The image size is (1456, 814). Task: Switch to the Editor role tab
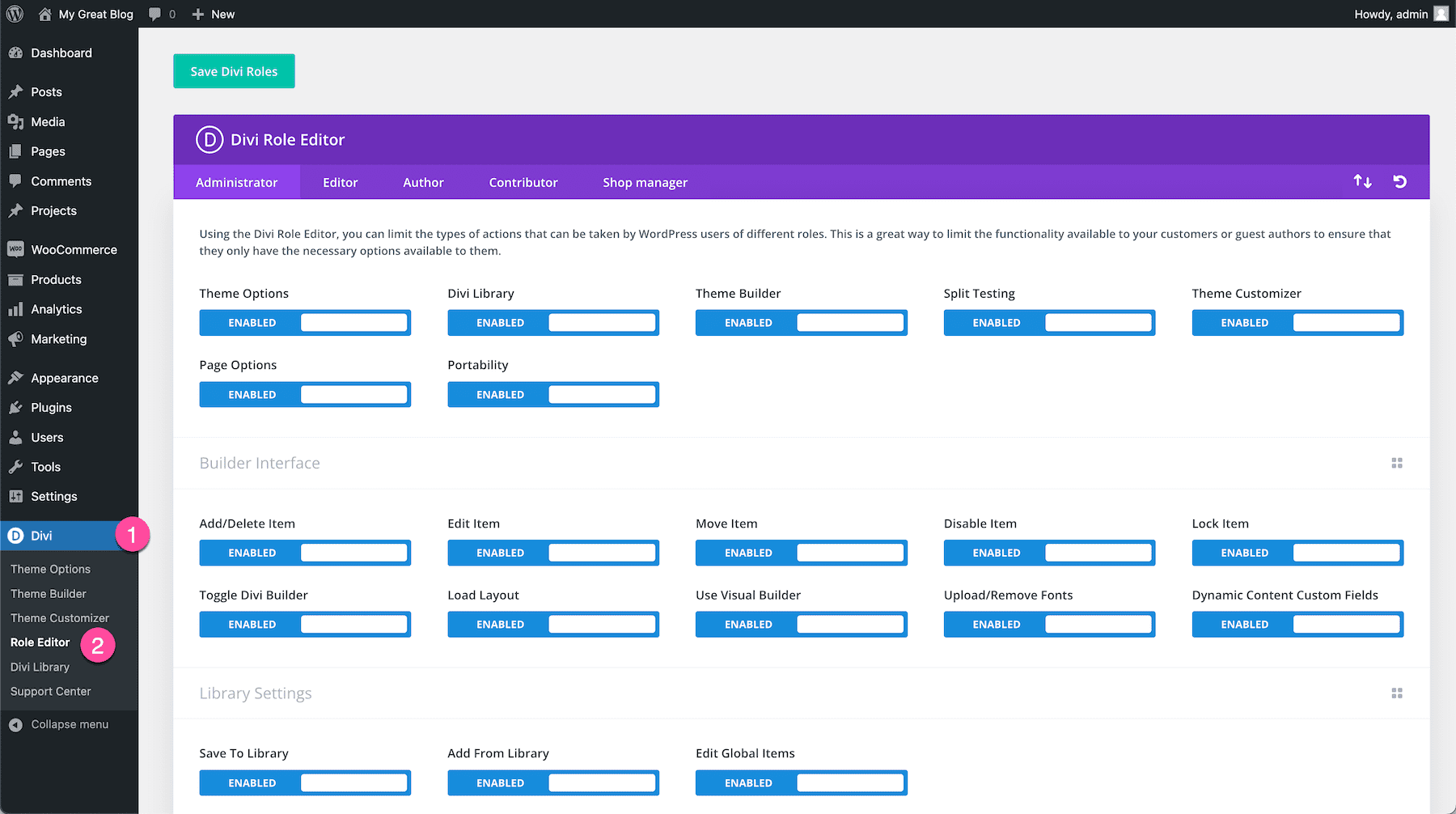tap(340, 181)
